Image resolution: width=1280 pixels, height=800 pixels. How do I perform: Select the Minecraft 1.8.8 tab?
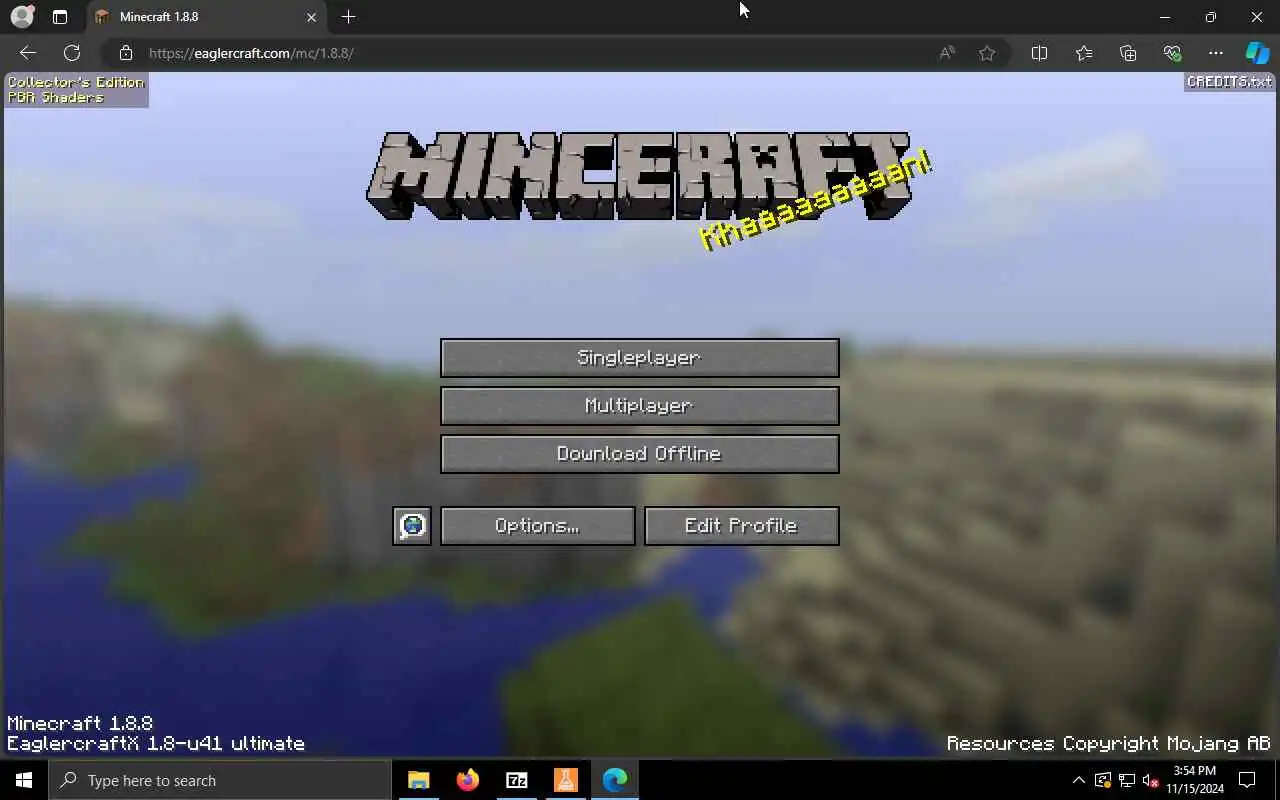point(206,17)
